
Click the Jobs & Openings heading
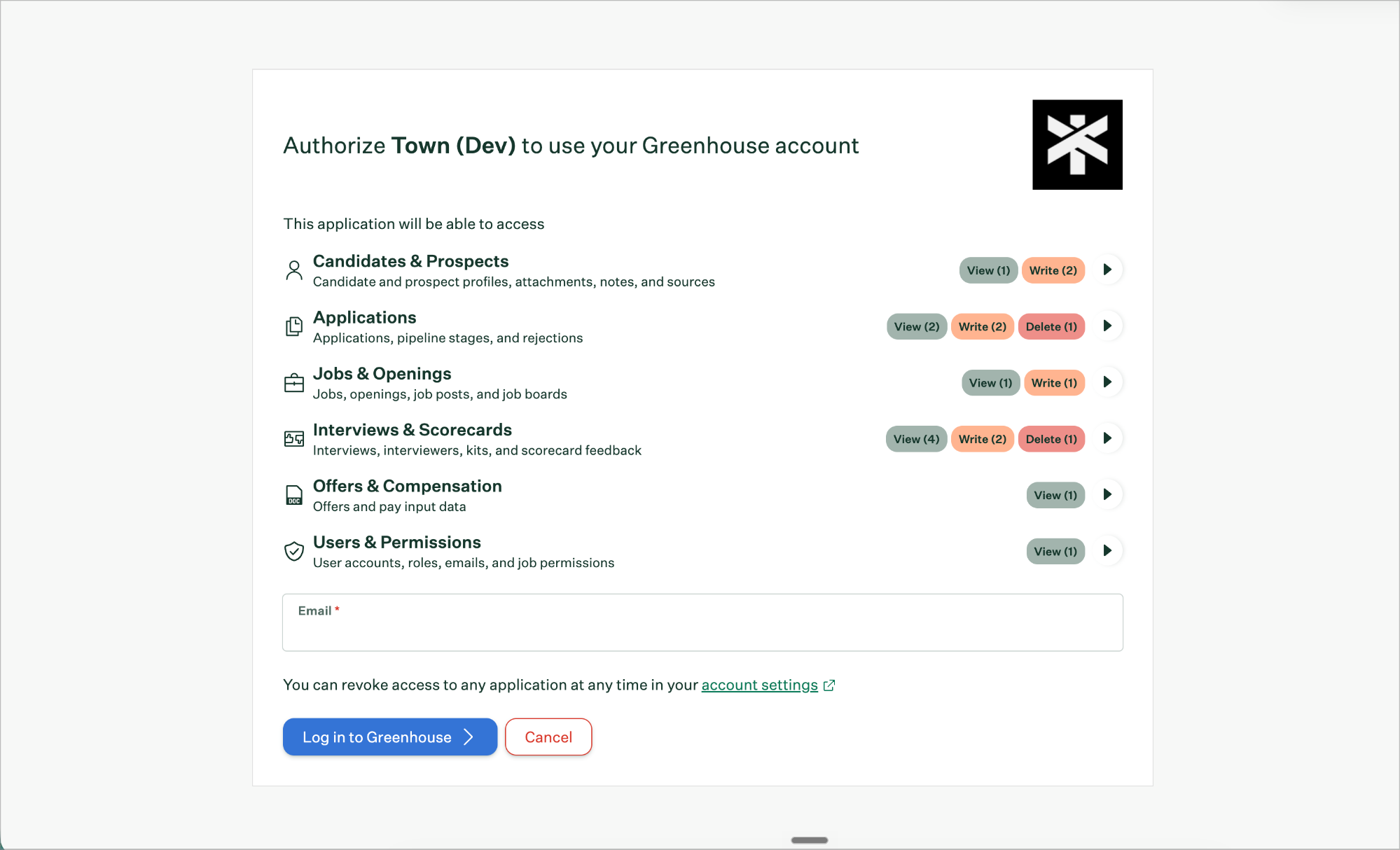382,374
